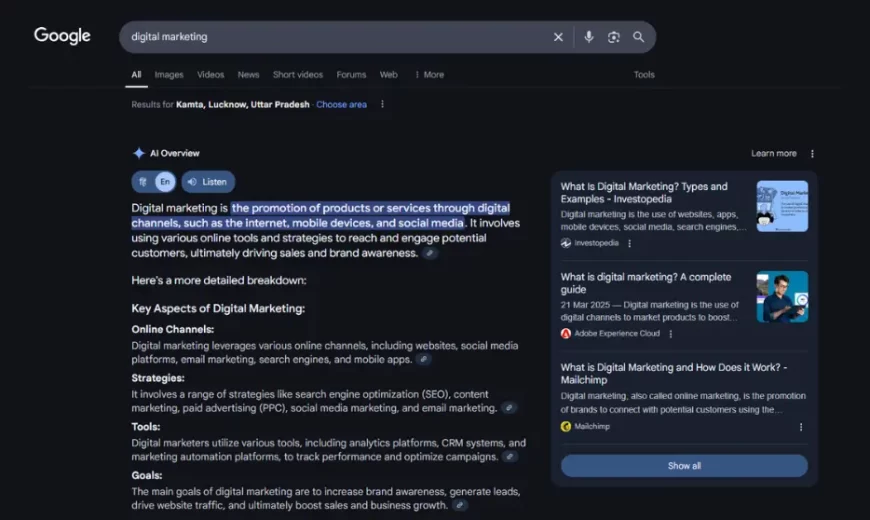Click the 'Online Channels:' subheading
The image size is (870, 520).
(173, 329)
